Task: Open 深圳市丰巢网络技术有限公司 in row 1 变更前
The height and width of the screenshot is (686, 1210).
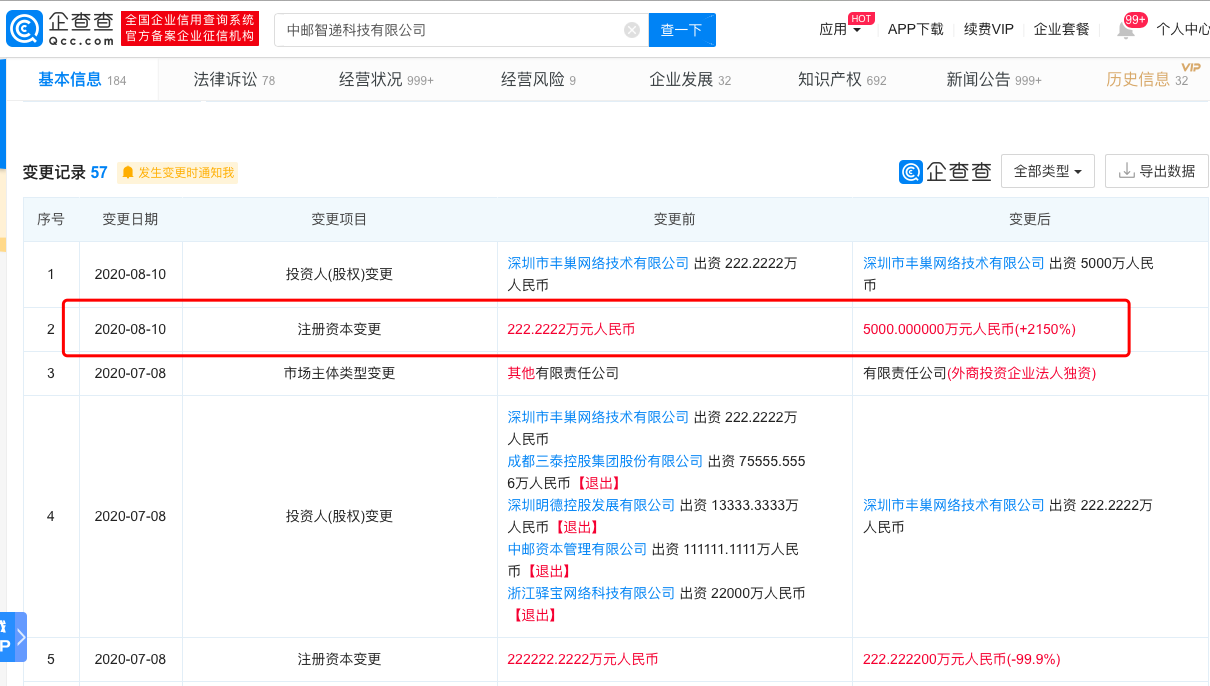Action: [598, 263]
